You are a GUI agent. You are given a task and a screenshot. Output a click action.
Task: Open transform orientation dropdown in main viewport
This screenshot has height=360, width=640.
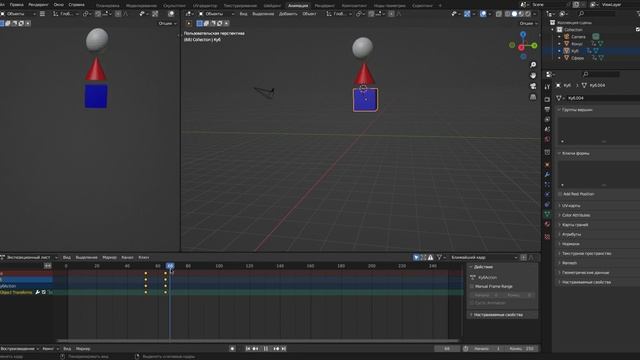(x=339, y=14)
